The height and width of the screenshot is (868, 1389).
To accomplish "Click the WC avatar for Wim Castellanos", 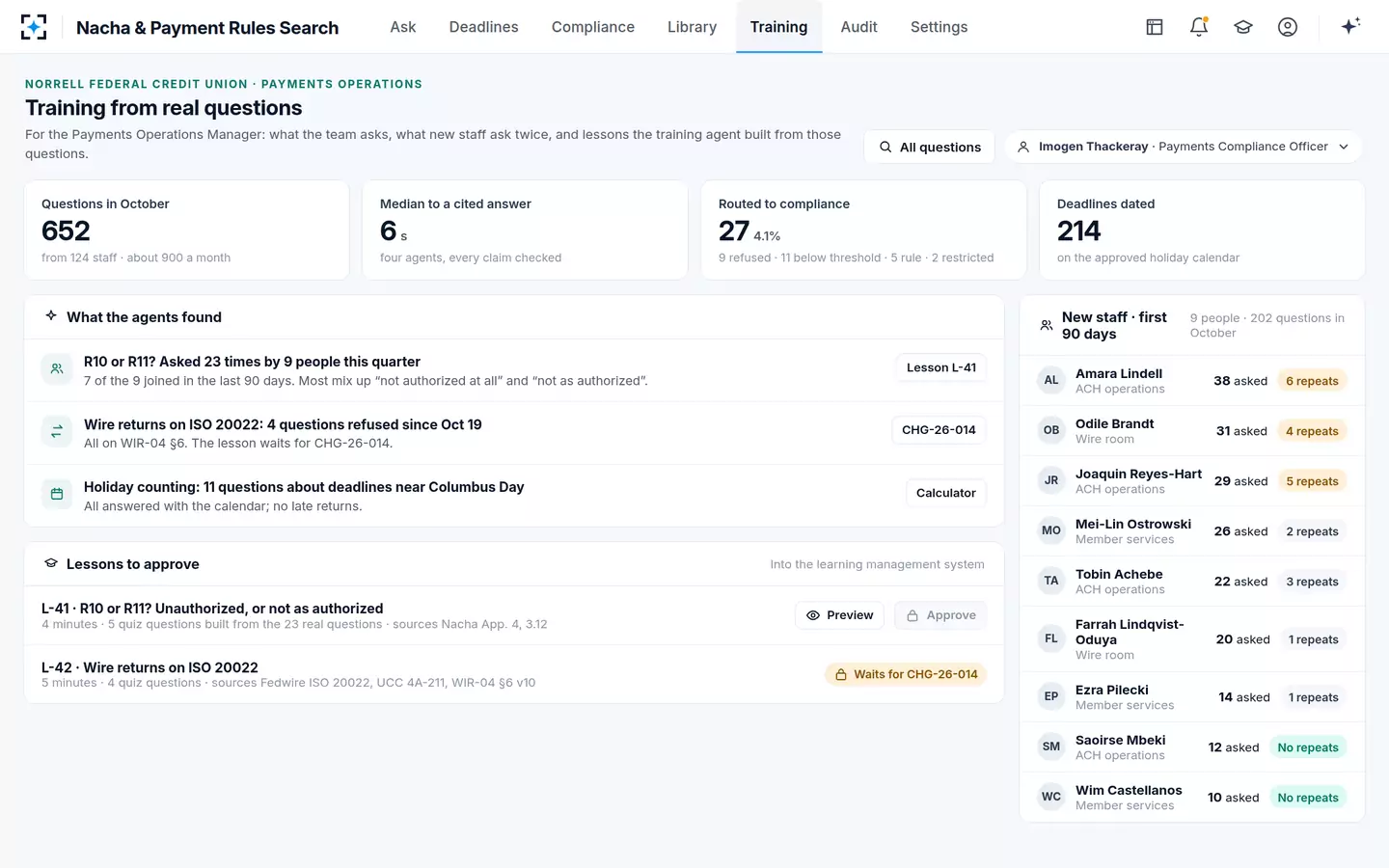I will [x=1051, y=797].
